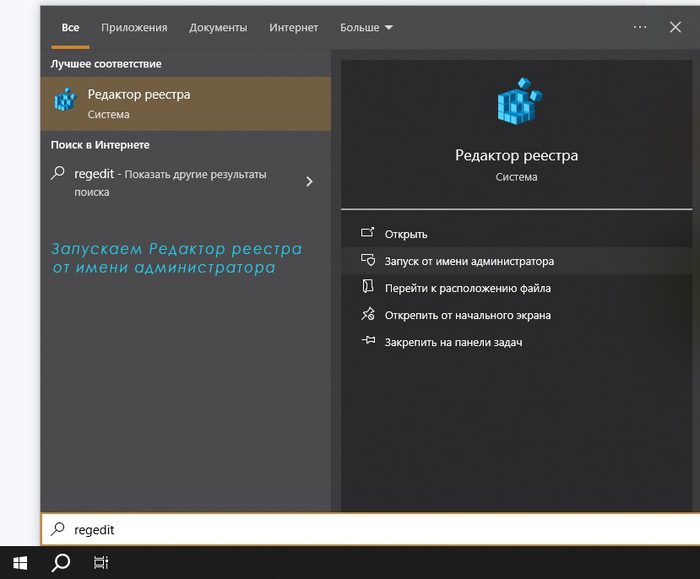Switch to the Приложения tab
Screen dimensions: 700x579
click(x=134, y=28)
